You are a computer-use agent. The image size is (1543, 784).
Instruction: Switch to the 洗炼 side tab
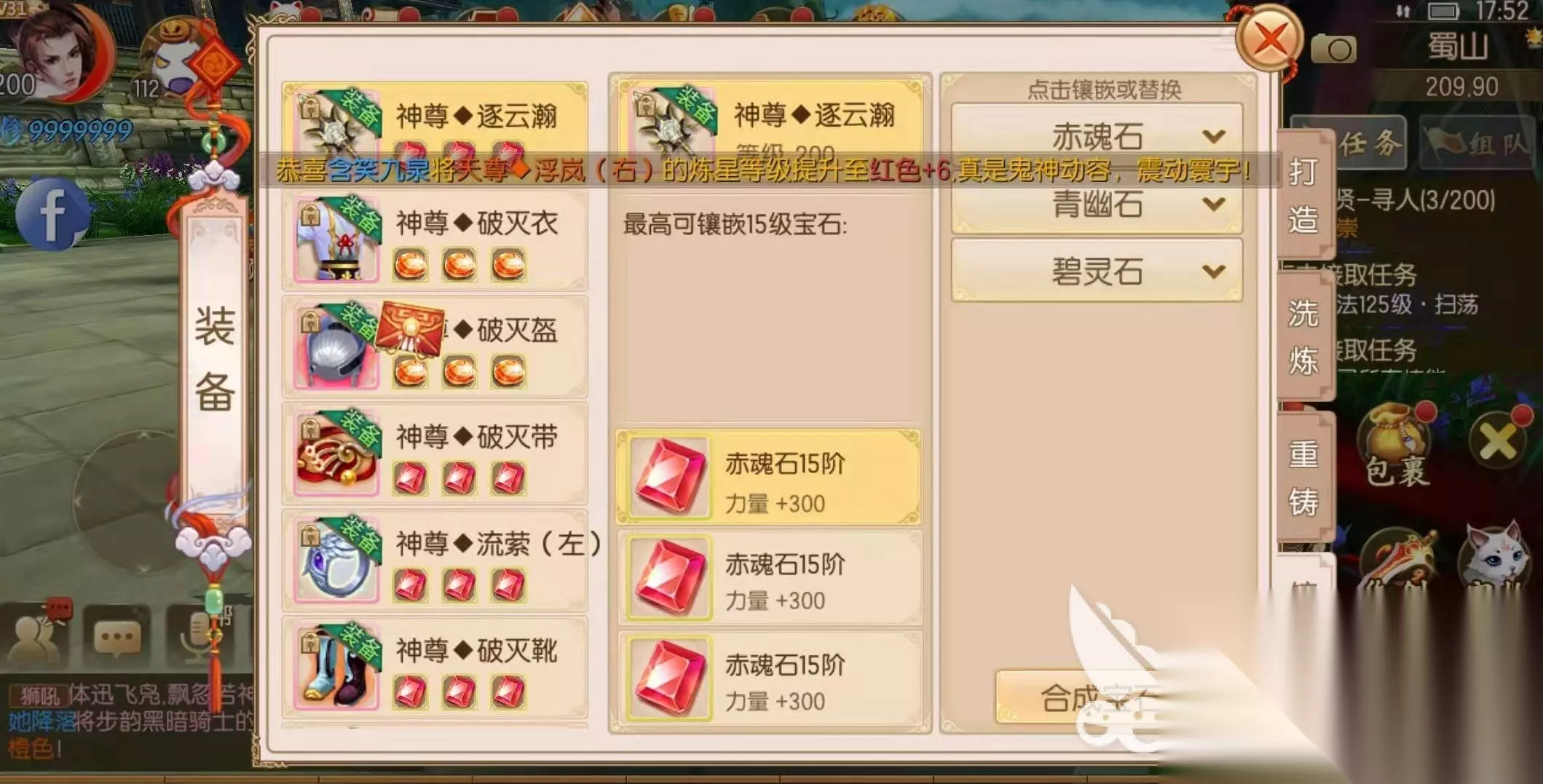tap(1303, 336)
